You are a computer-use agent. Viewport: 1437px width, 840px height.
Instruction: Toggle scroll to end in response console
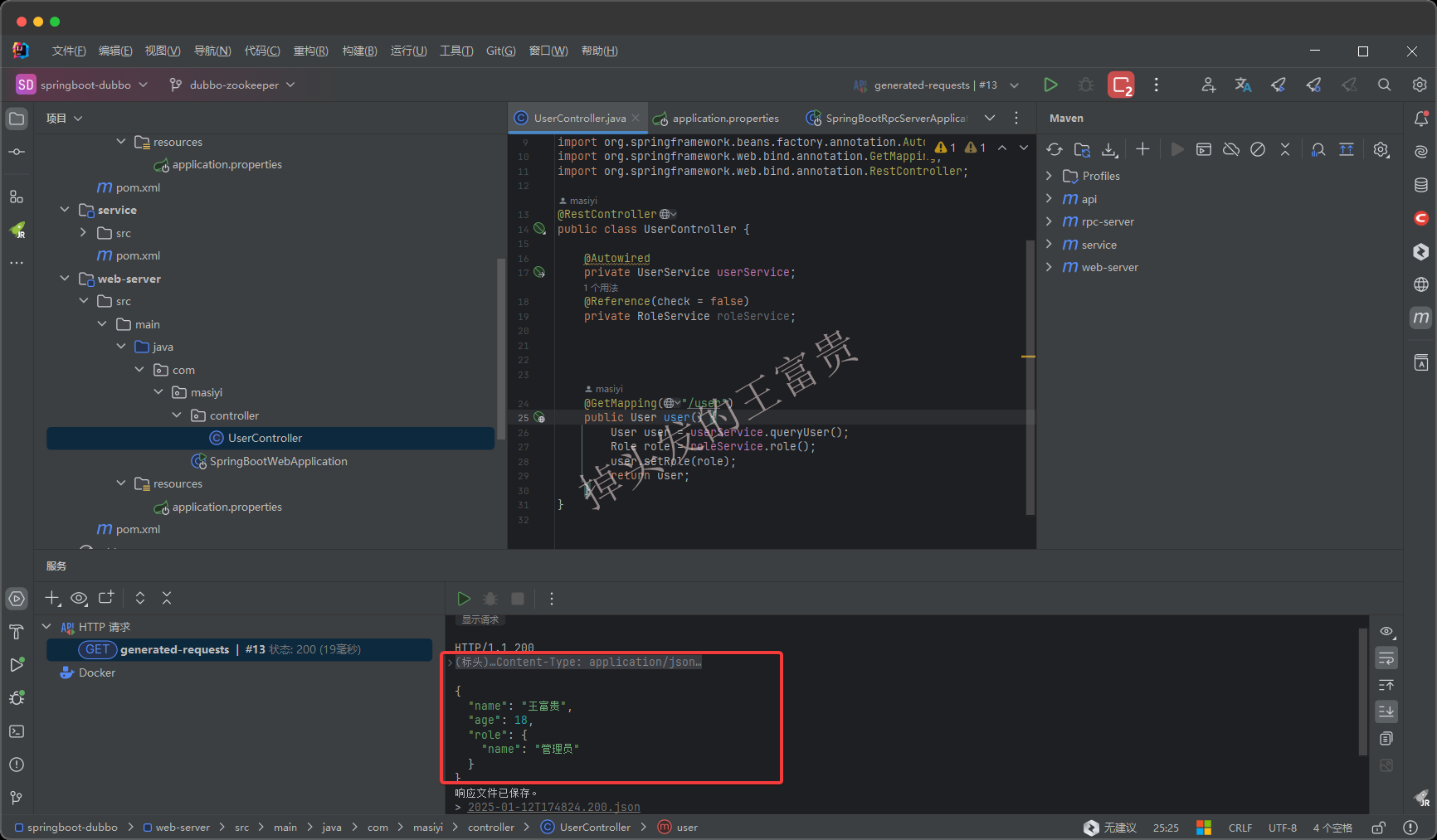(1386, 711)
